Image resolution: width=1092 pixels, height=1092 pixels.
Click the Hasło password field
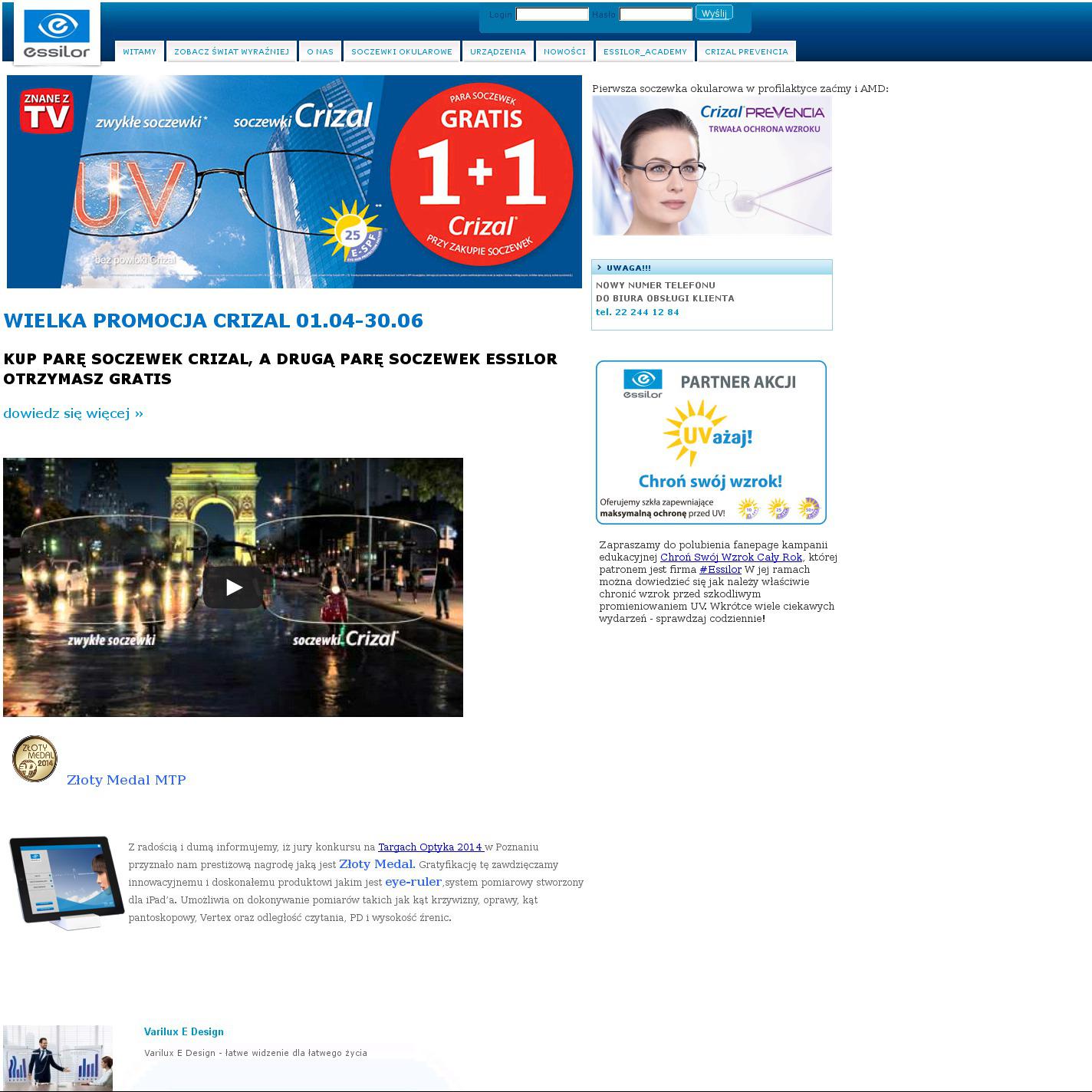pyautogui.click(x=655, y=15)
